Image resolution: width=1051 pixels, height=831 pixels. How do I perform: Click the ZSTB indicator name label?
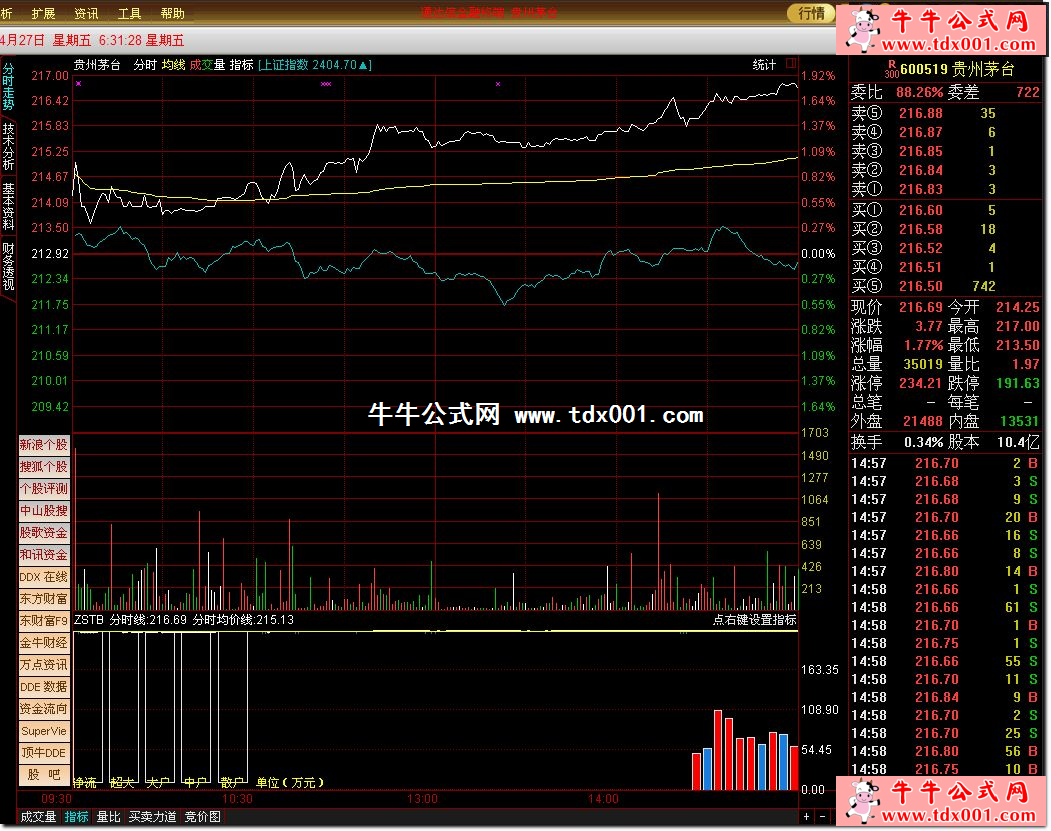(88, 620)
